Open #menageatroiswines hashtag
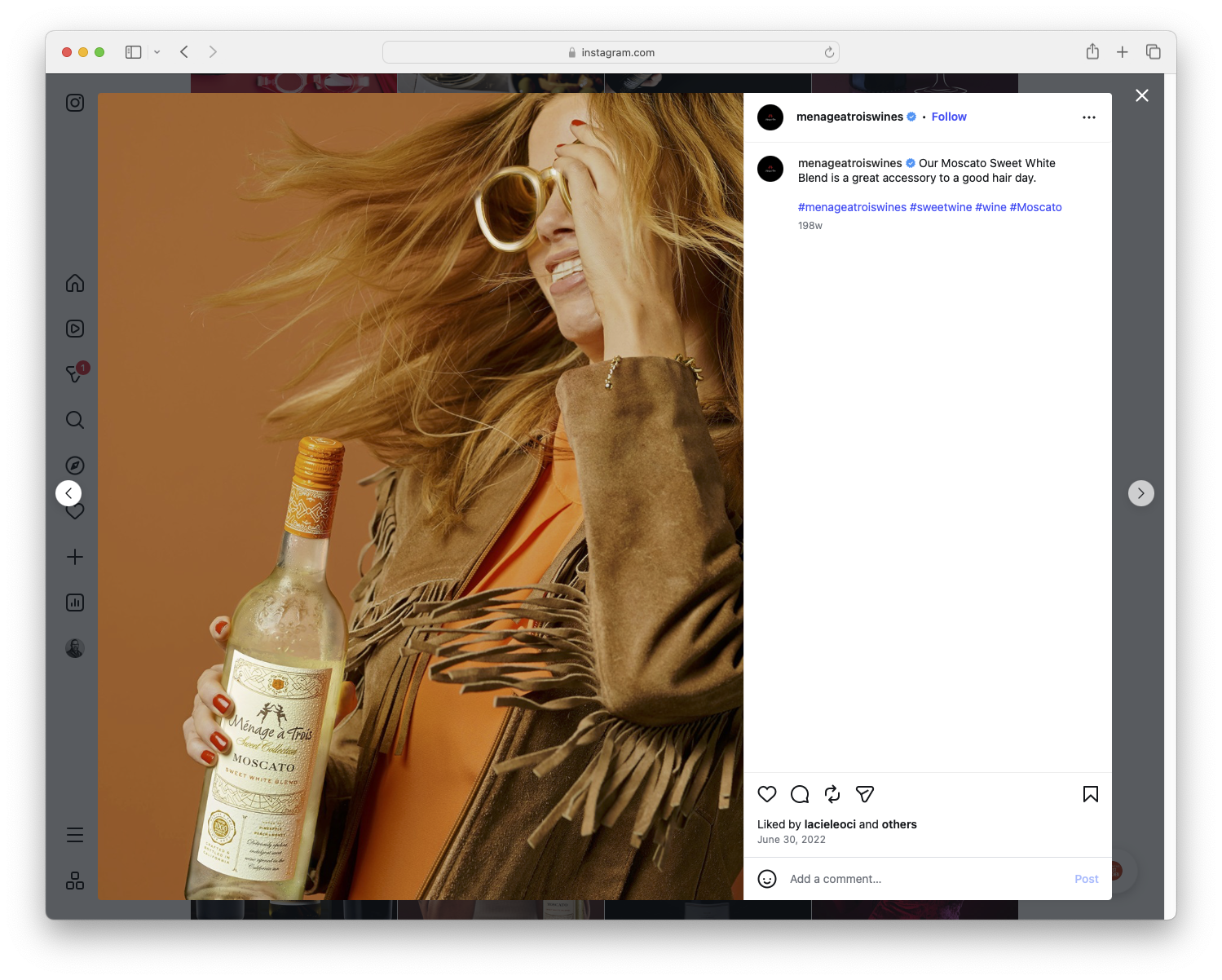The image size is (1222, 980). click(x=852, y=207)
